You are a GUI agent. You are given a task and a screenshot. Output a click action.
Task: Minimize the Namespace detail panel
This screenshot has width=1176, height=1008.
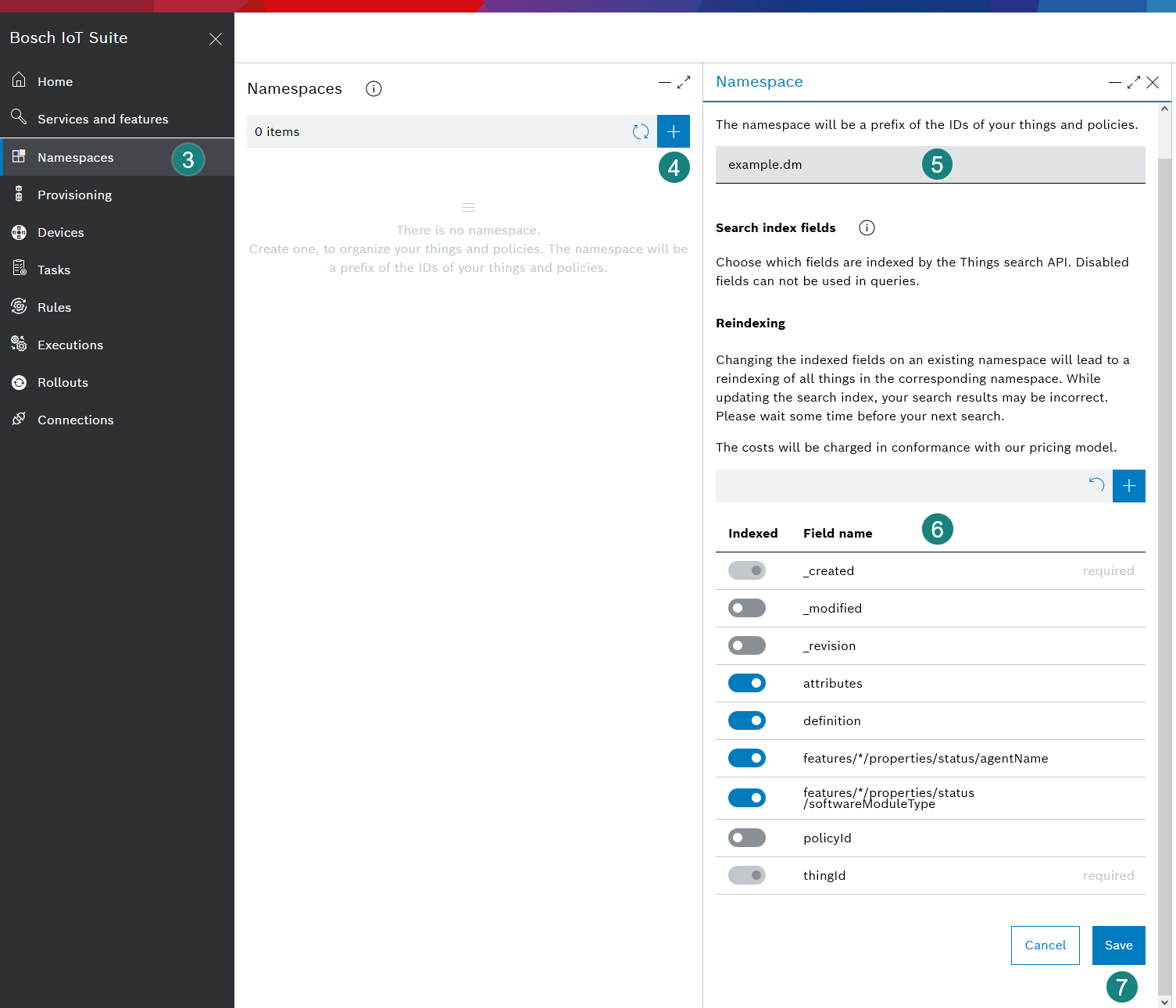[x=1115, y=82]
